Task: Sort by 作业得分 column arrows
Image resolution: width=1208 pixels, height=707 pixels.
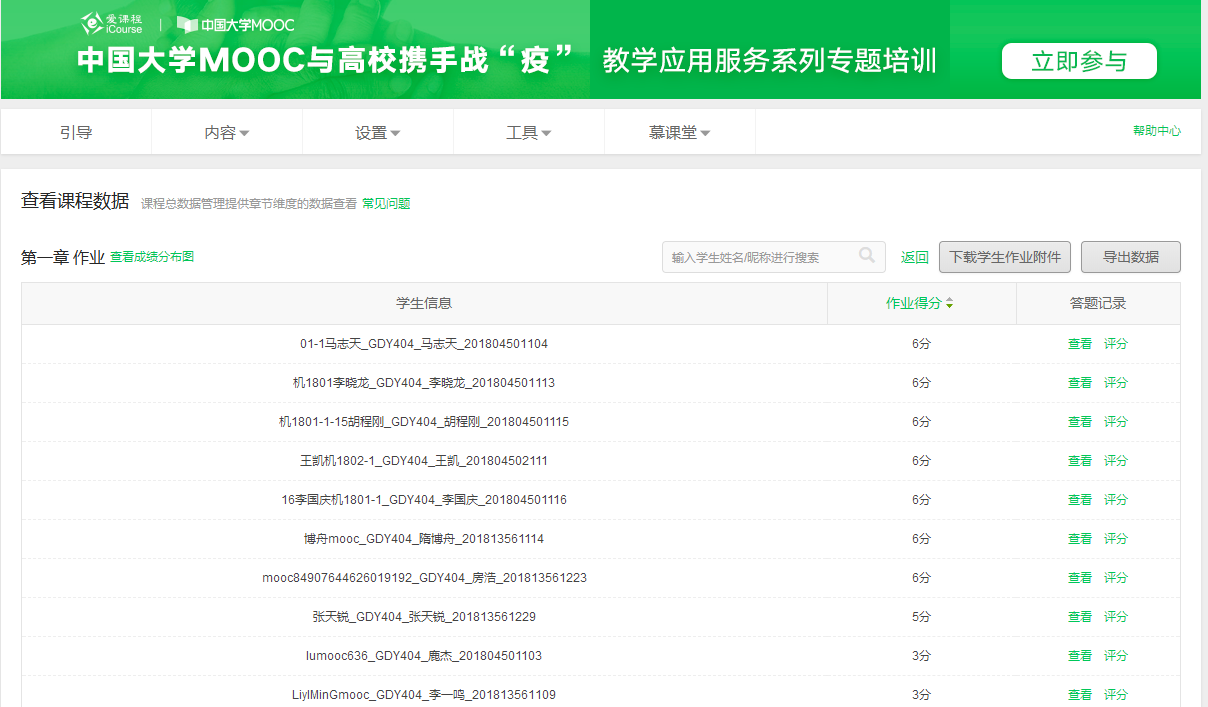Action: click(949, 304)
